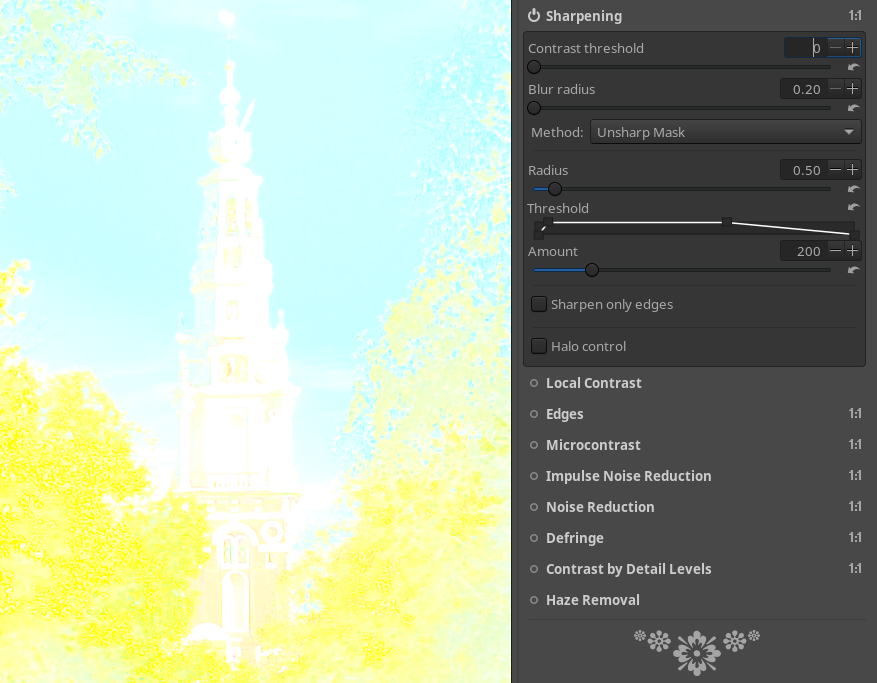877x683 pixels.
Task: Click the 1:1 indicator beside Sharpening
Action: pos(855,16)
